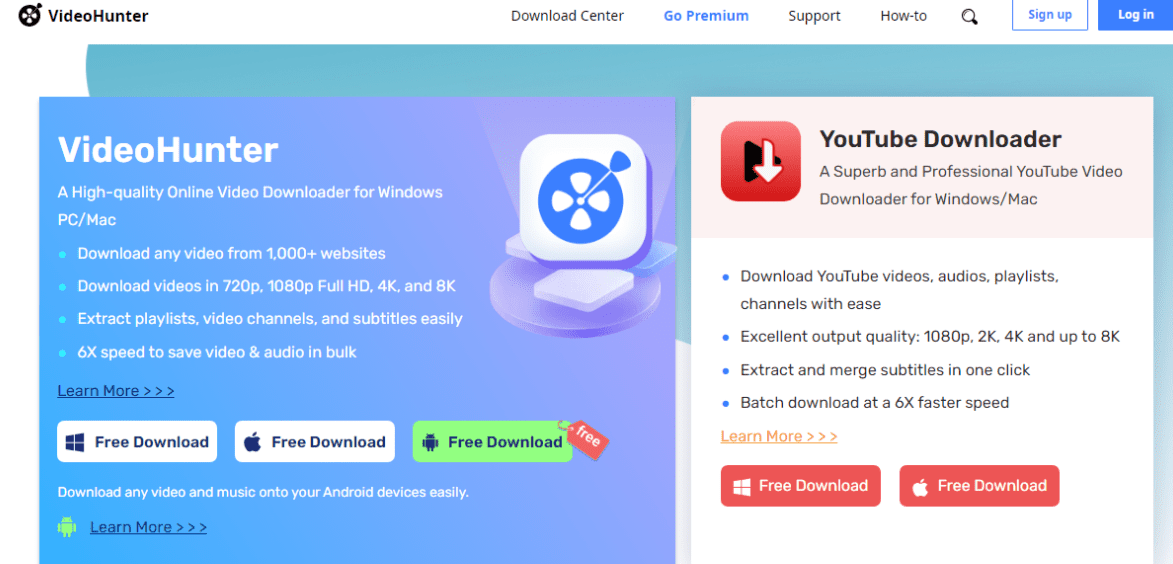Click 'Download any video from 1,000+ websites' text
The image size is (1173, 564).
pyautogui.click(x=232, y=254)
